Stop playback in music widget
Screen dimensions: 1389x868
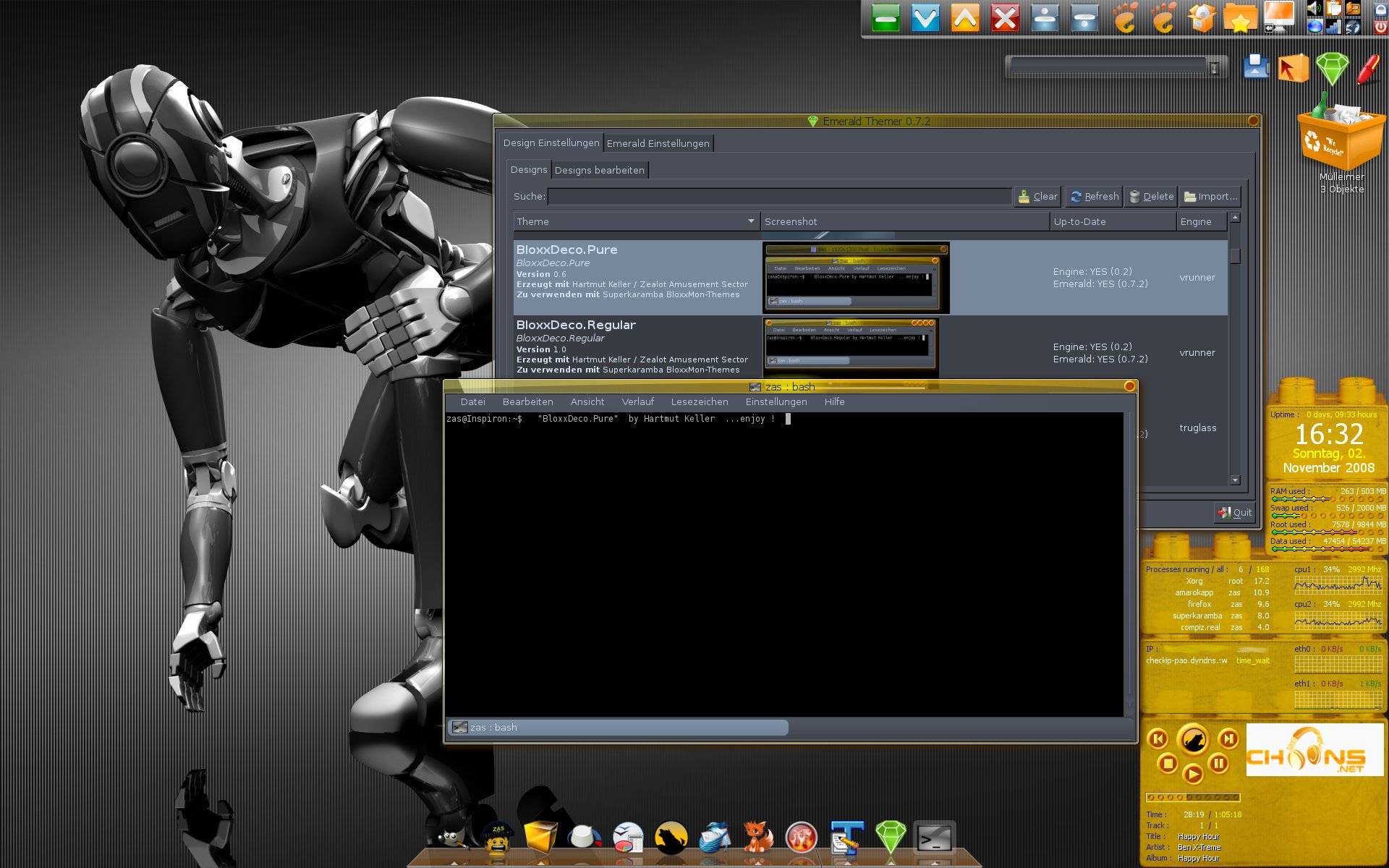pos(1167,763)
